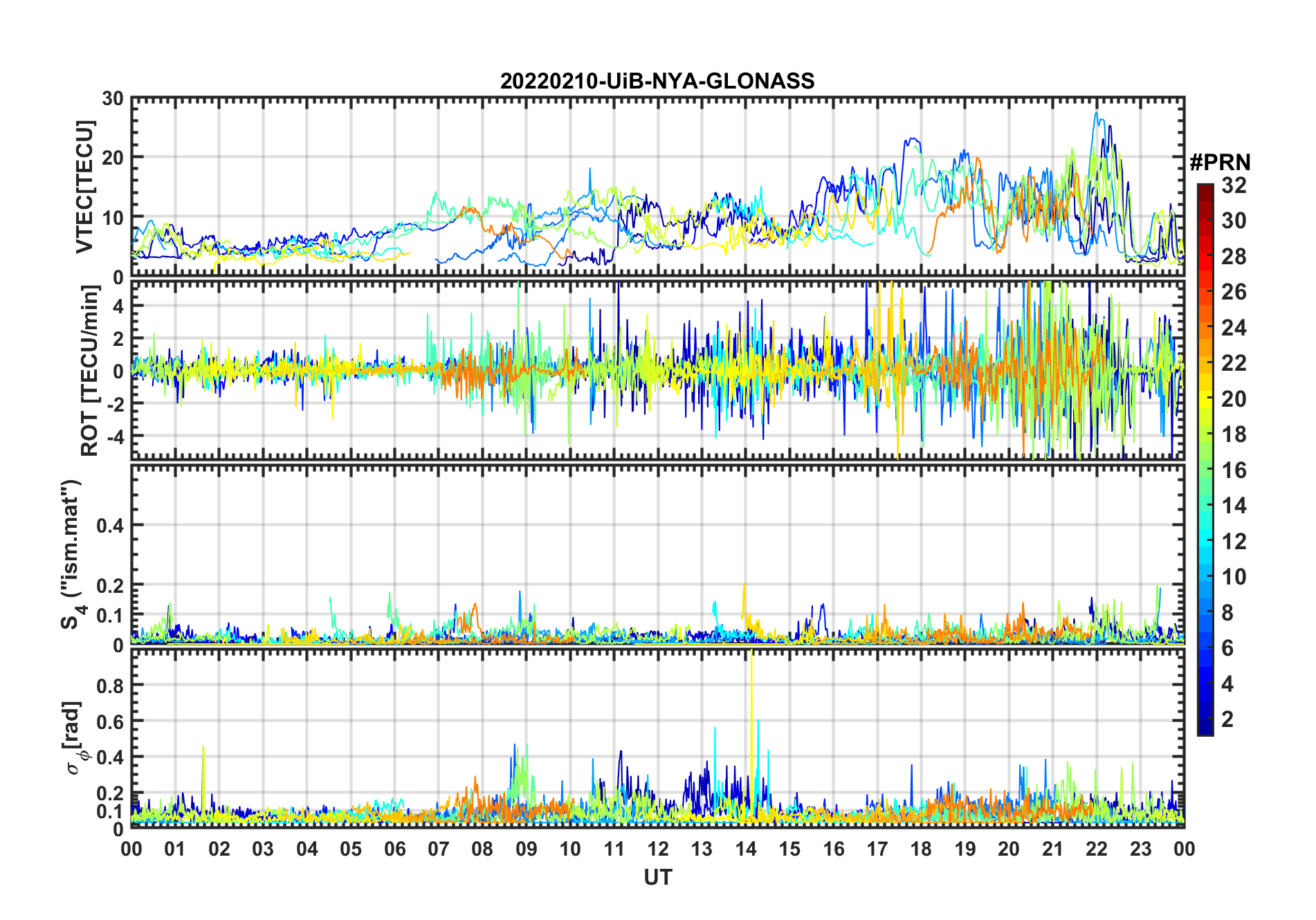Click colorbar tick label 4
1316x920 pixels.
coord(1227,684)
